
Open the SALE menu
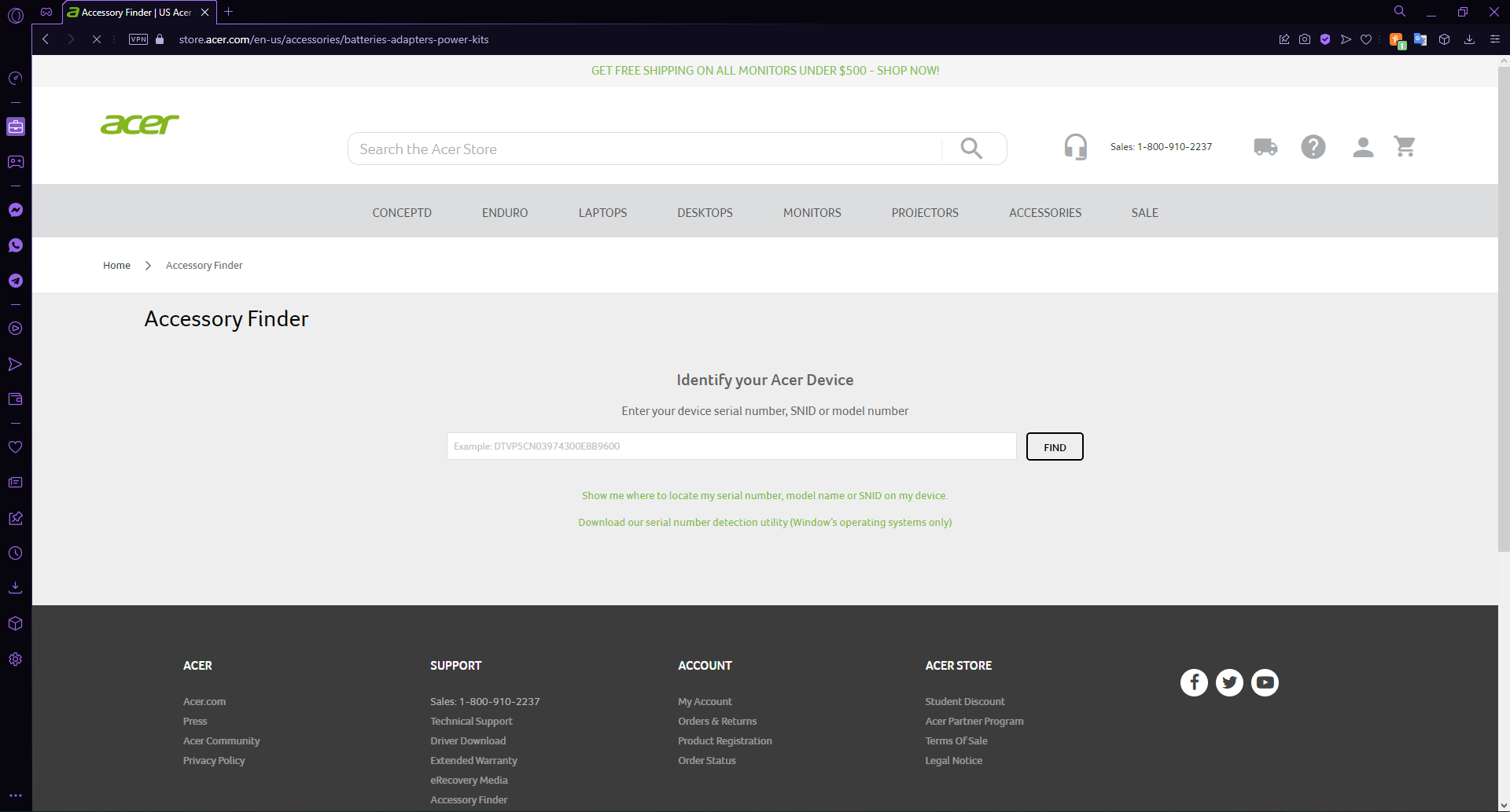[x=1145, y=213]
